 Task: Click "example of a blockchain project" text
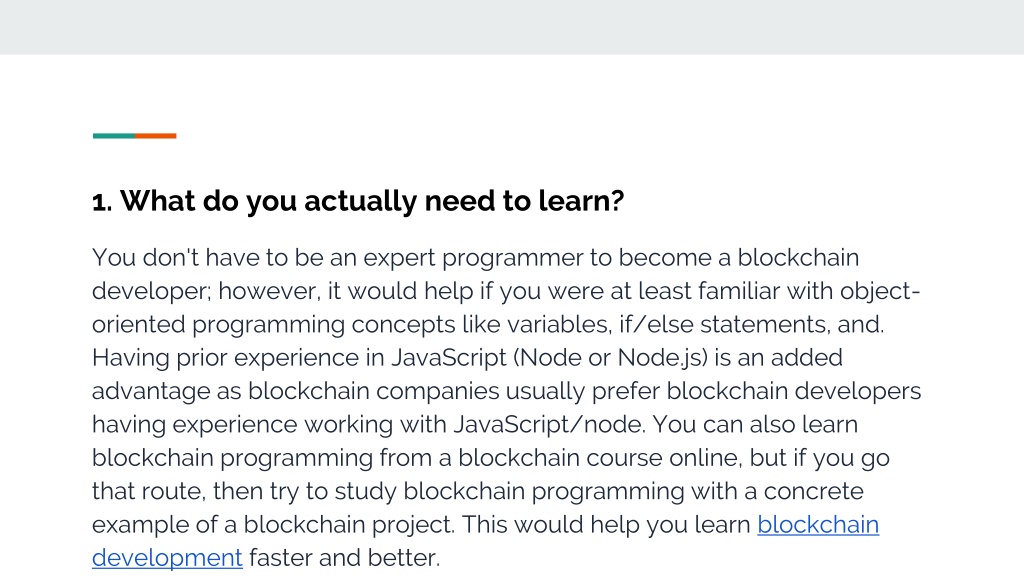[x=273, y=524]
